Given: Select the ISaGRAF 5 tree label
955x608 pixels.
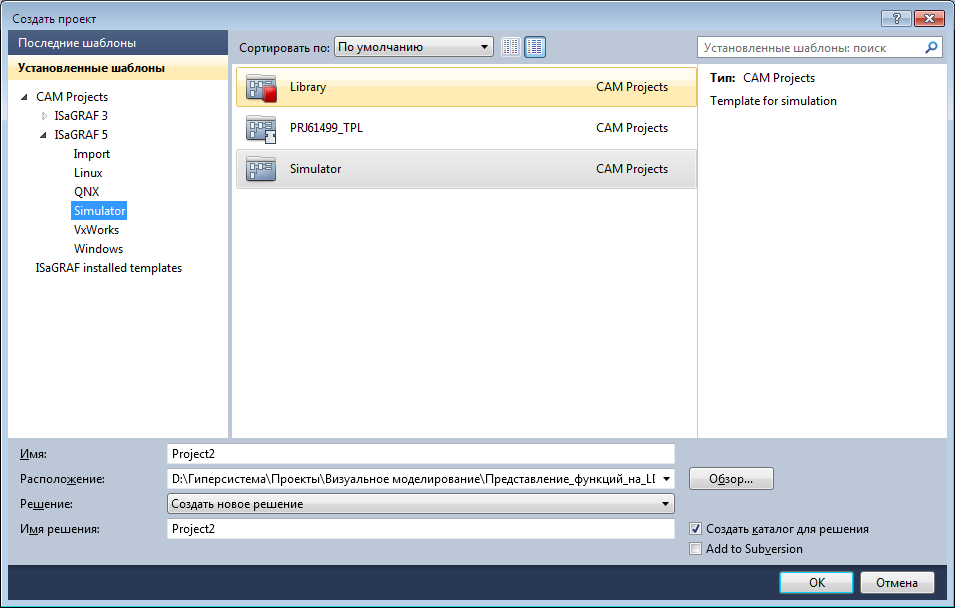Looking at the screenshot, I should pyautogui.click(x=80, y=135).
